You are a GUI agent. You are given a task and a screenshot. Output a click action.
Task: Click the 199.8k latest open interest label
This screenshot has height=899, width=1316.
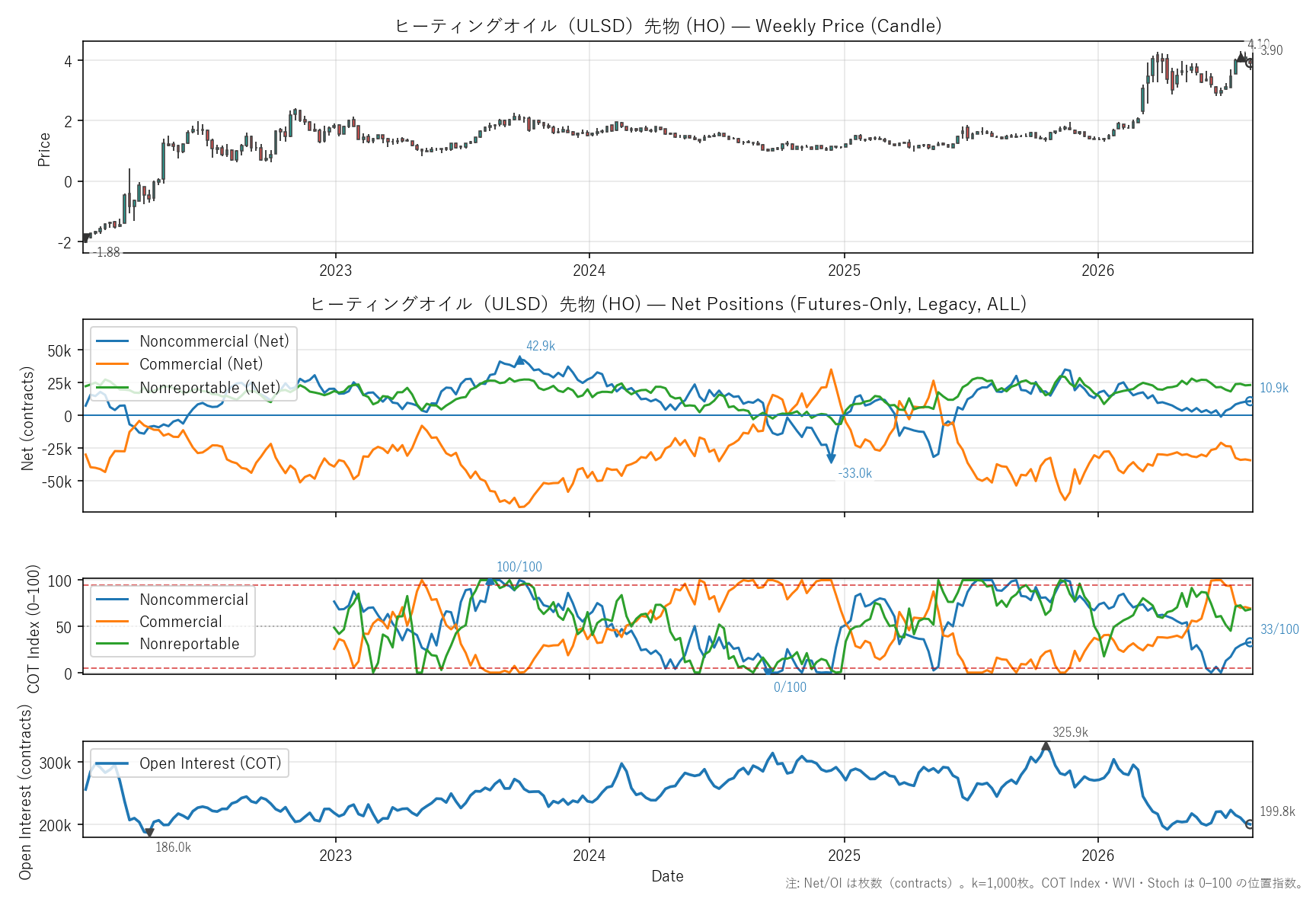1277,811
